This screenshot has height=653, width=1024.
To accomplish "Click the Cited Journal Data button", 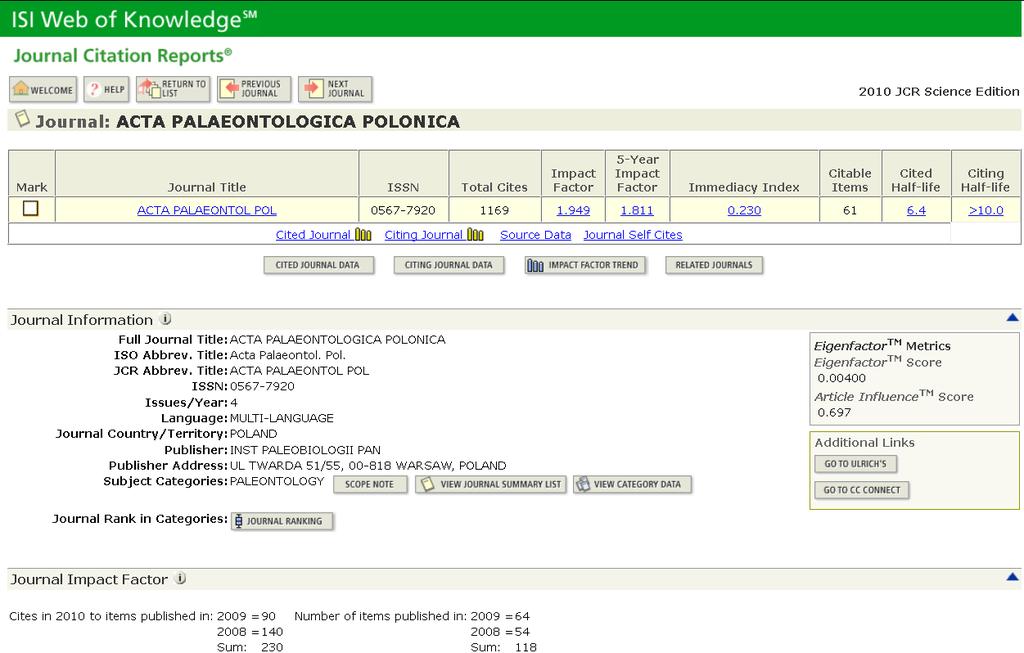I will pos(319,265).
